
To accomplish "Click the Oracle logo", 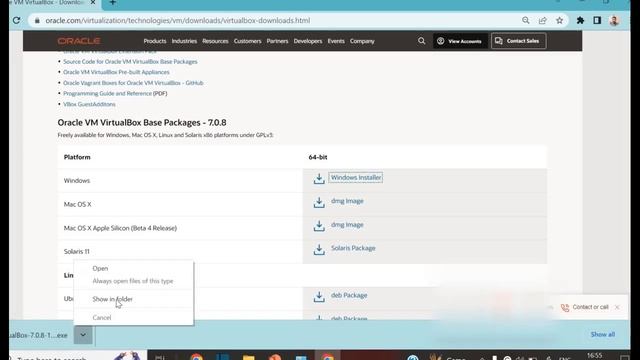I will (79, 41).
